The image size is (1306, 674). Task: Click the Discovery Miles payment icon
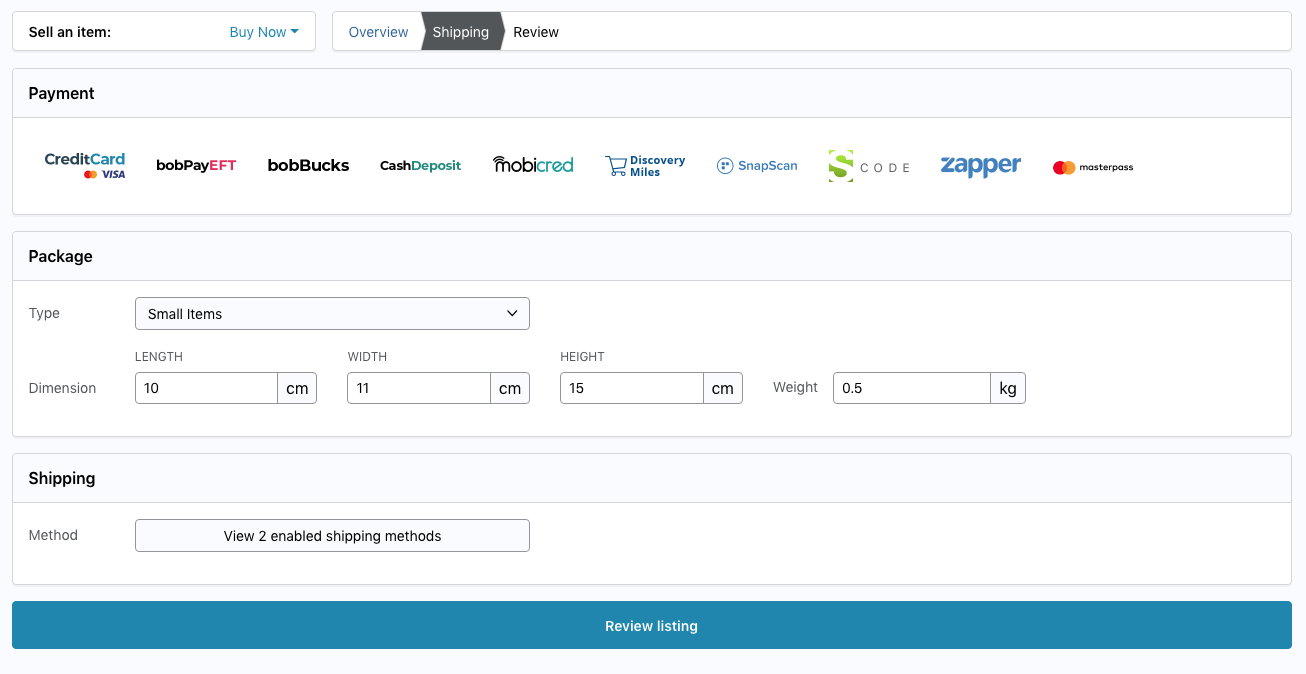[645, 165]
